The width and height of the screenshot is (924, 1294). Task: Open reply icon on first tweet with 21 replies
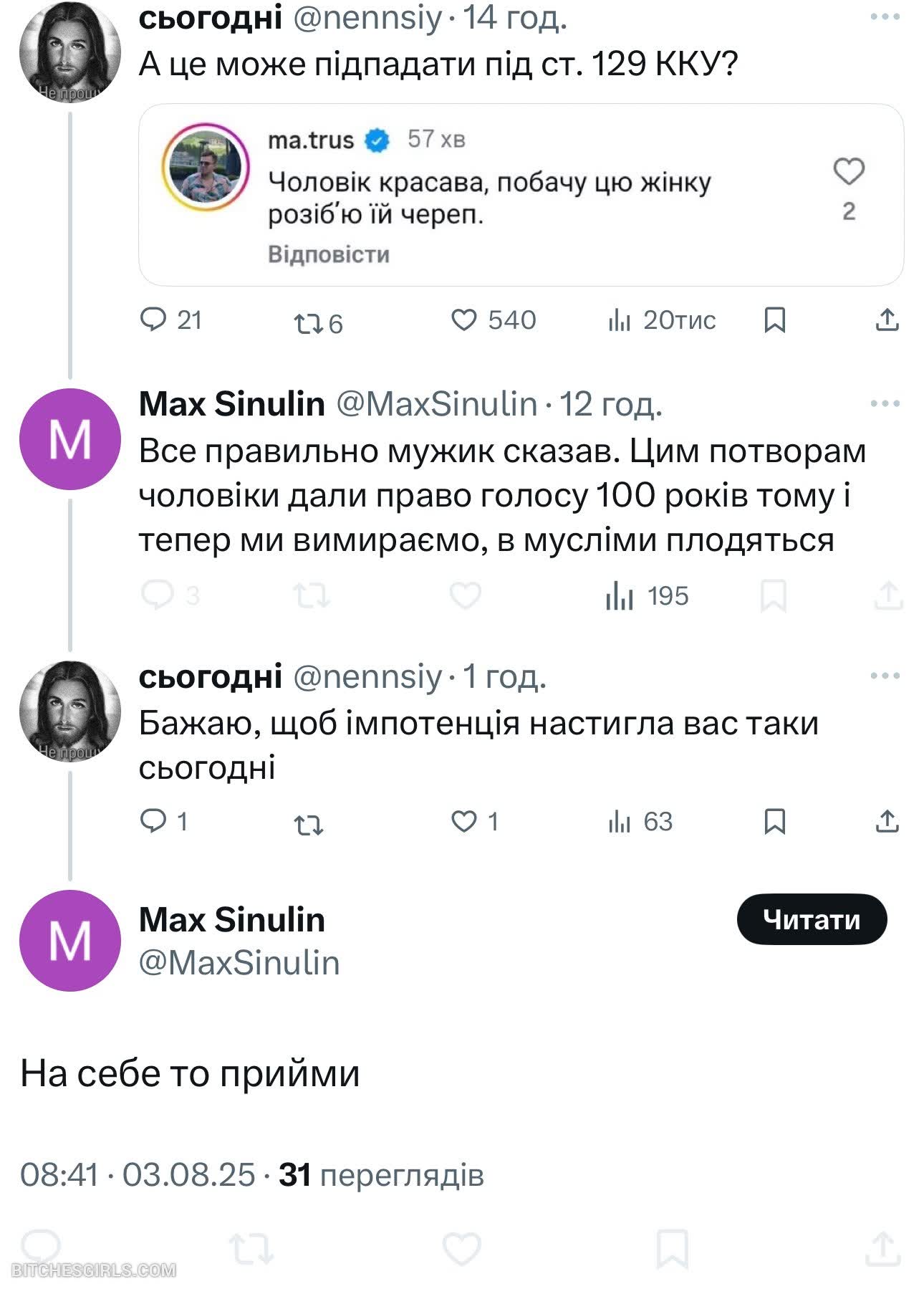pyautogui.click(x=153, y=320)
